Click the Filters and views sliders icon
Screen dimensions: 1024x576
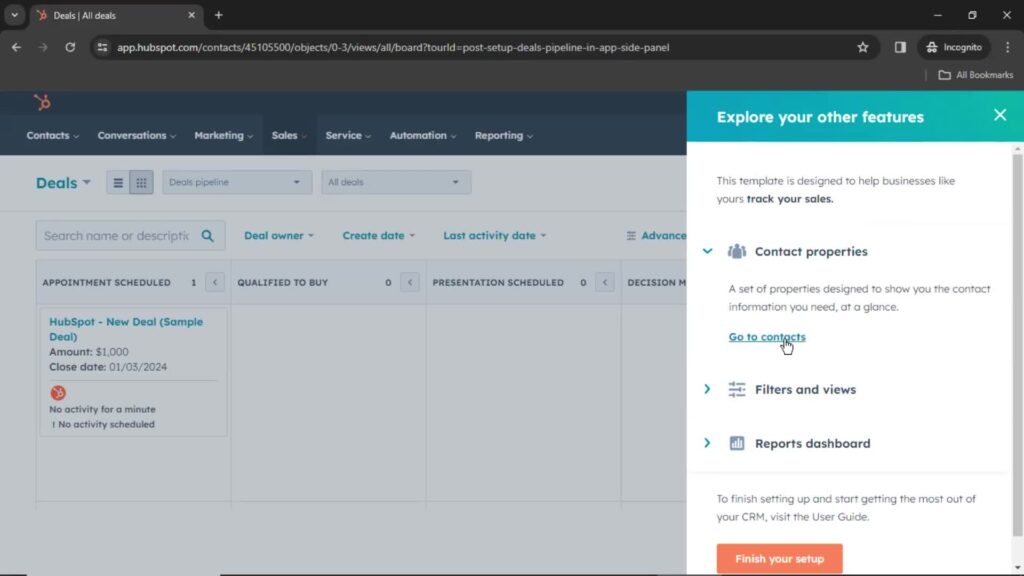[737, 389]
